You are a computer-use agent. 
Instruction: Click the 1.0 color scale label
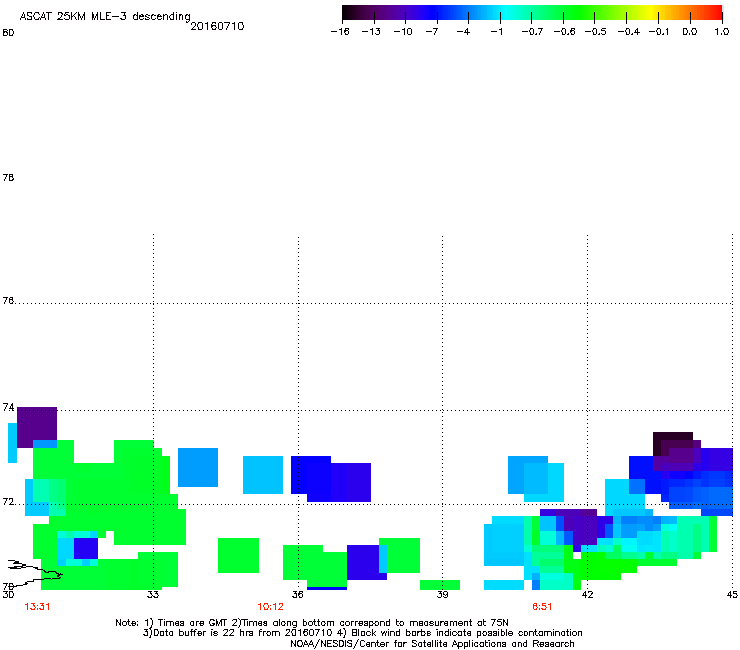(722, 32)
